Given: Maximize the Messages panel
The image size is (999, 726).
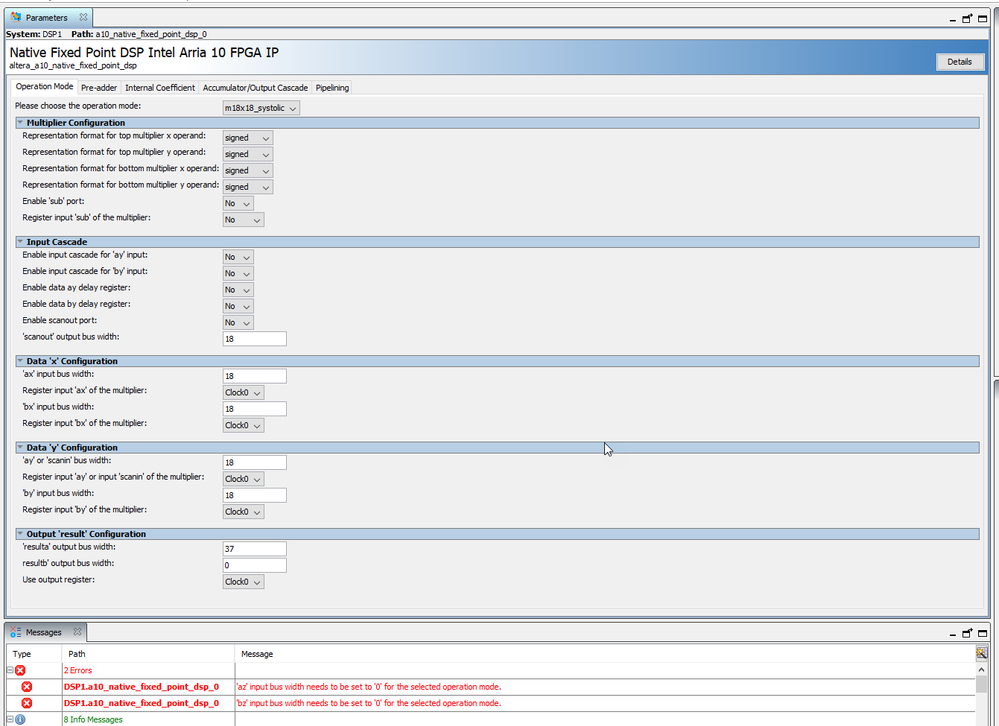Looking at the screenshot, I should pyautogui.click(x=982, y=633).
